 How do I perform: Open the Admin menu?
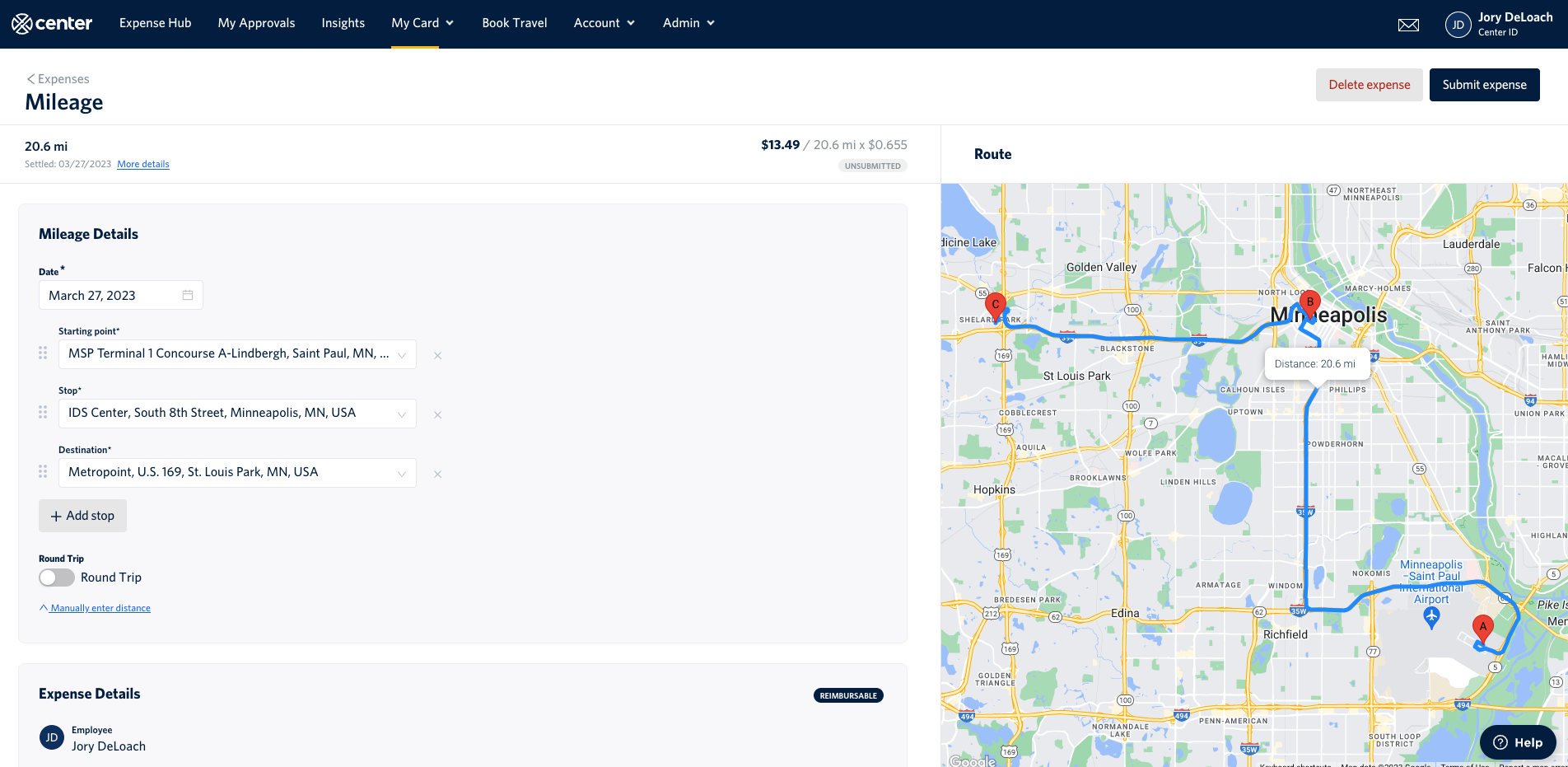pyautogui.click(x=688, y=23)
